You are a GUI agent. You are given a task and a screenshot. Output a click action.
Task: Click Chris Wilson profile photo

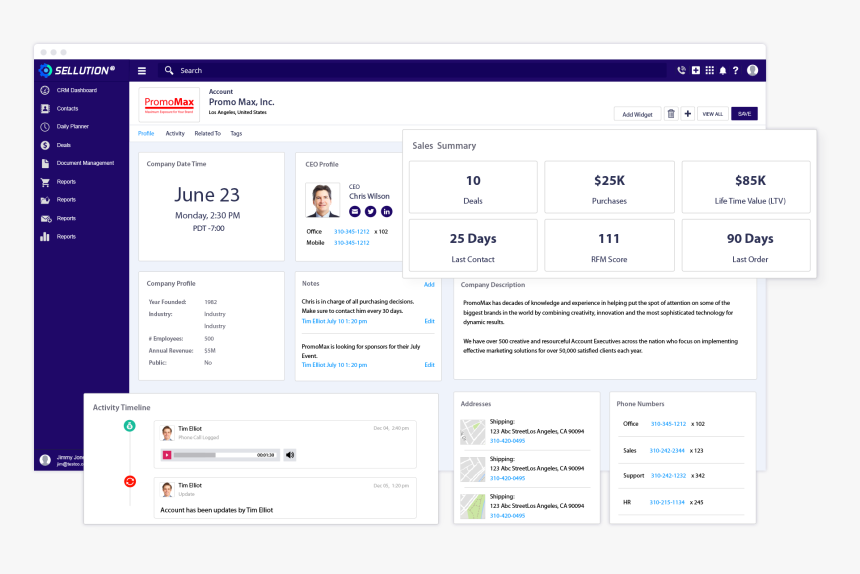tap(322, 200)
